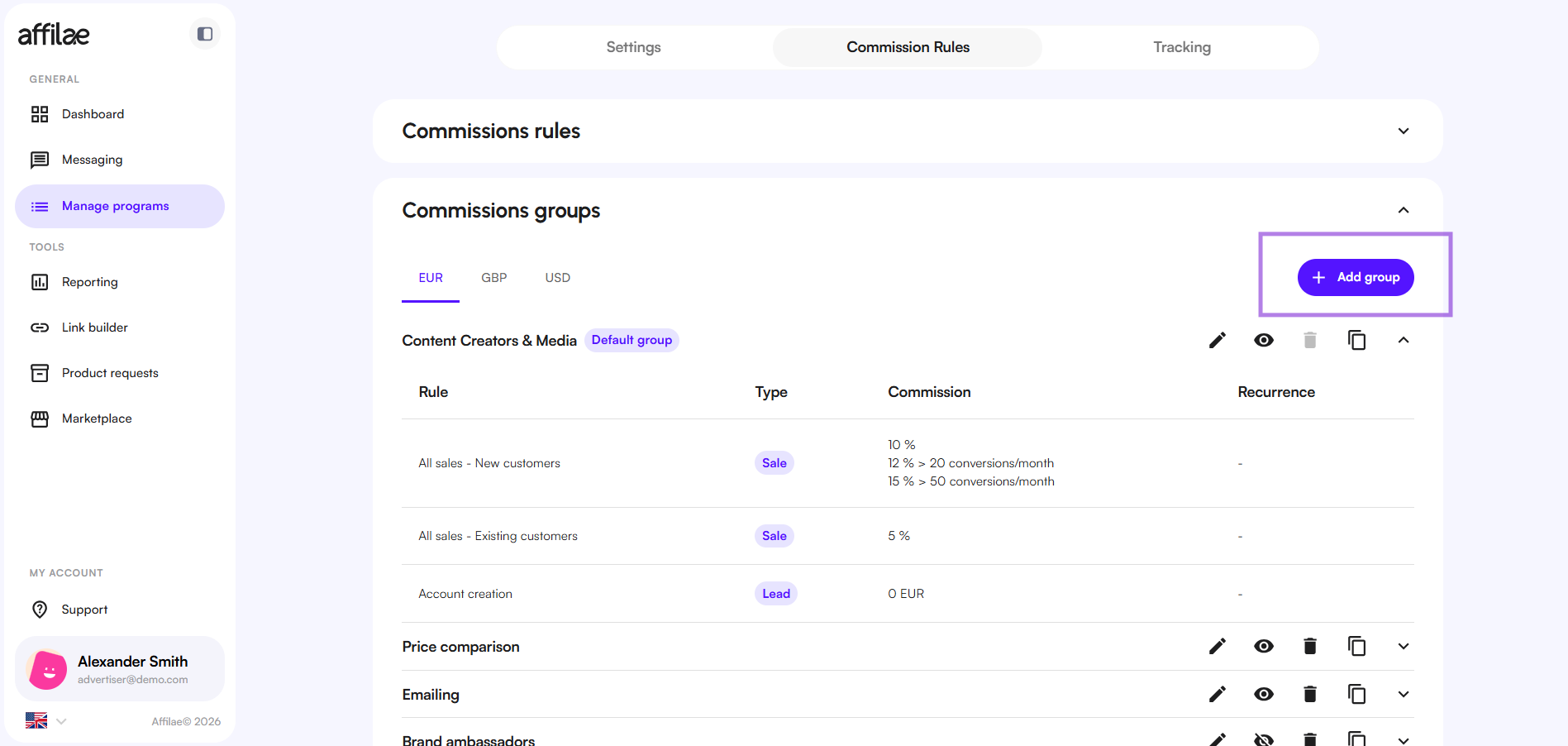Duplicate the Brand ambassadors group
Image resolution: width=1568 pixels, height=746 pixels.
click(1356, 739)
